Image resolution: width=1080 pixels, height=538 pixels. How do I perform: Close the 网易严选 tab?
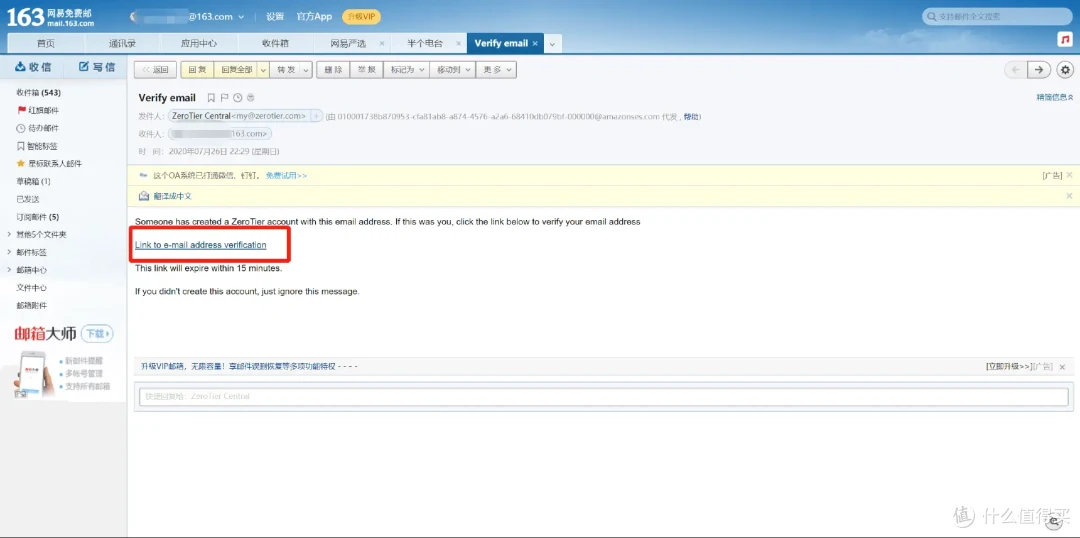point(382,43)
